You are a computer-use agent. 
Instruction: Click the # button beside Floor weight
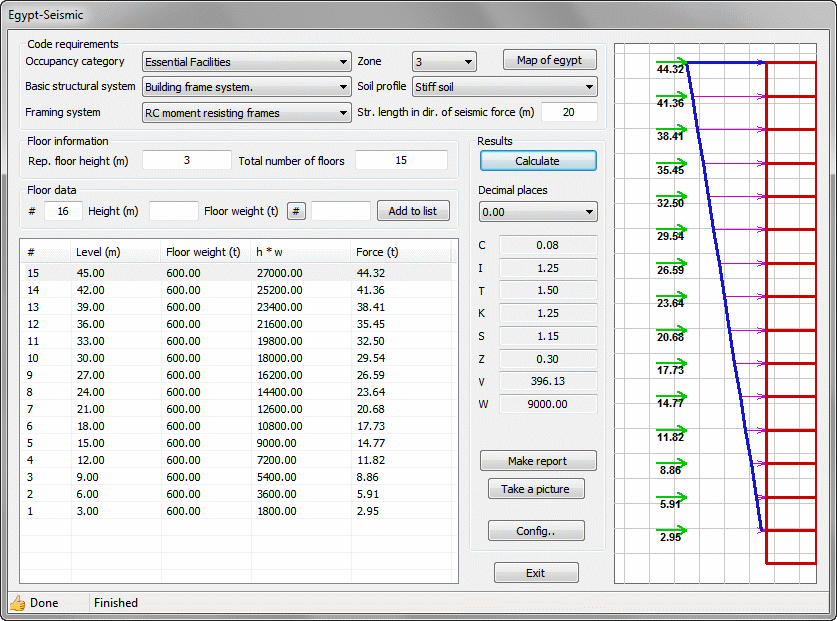pyautogui.click(x=296, y=211)
